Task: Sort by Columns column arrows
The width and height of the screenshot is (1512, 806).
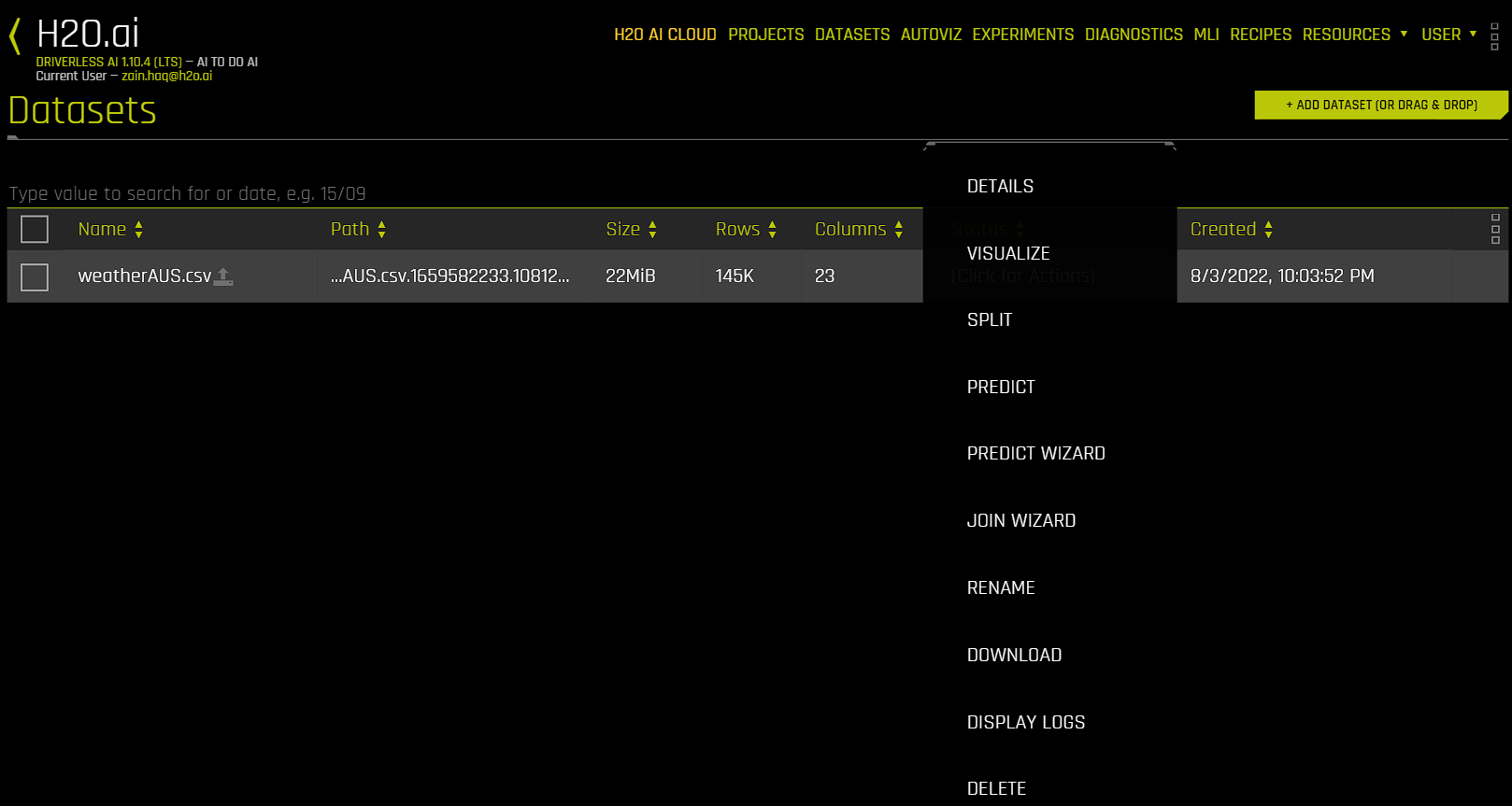Action: point(898,230)
